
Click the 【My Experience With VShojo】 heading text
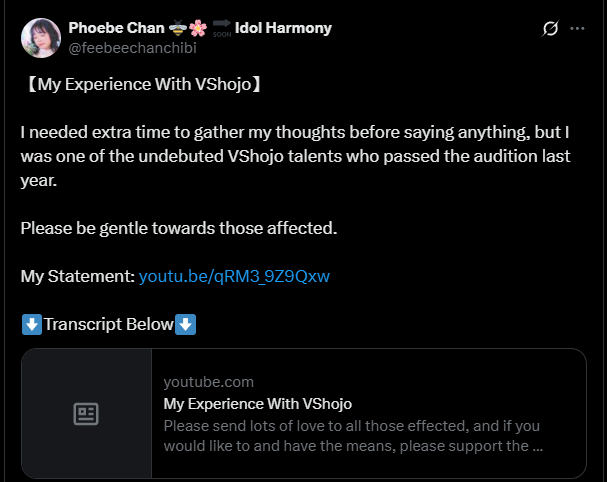point(144,84)
